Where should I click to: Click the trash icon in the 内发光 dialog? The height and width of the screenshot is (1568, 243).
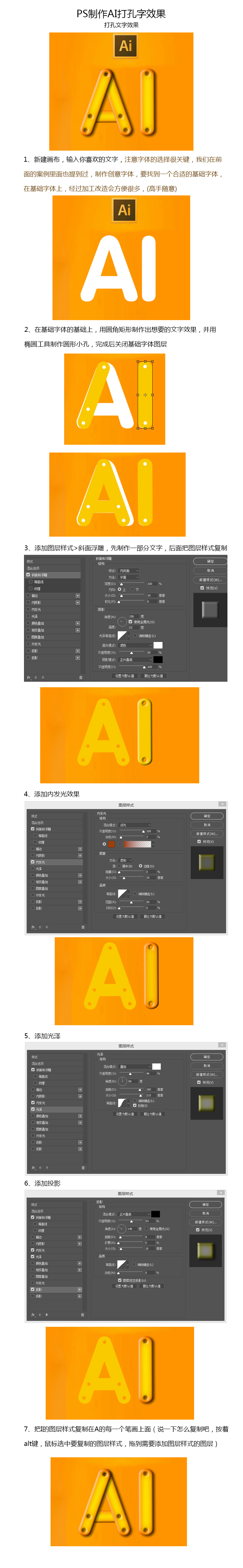click(83, 927)
